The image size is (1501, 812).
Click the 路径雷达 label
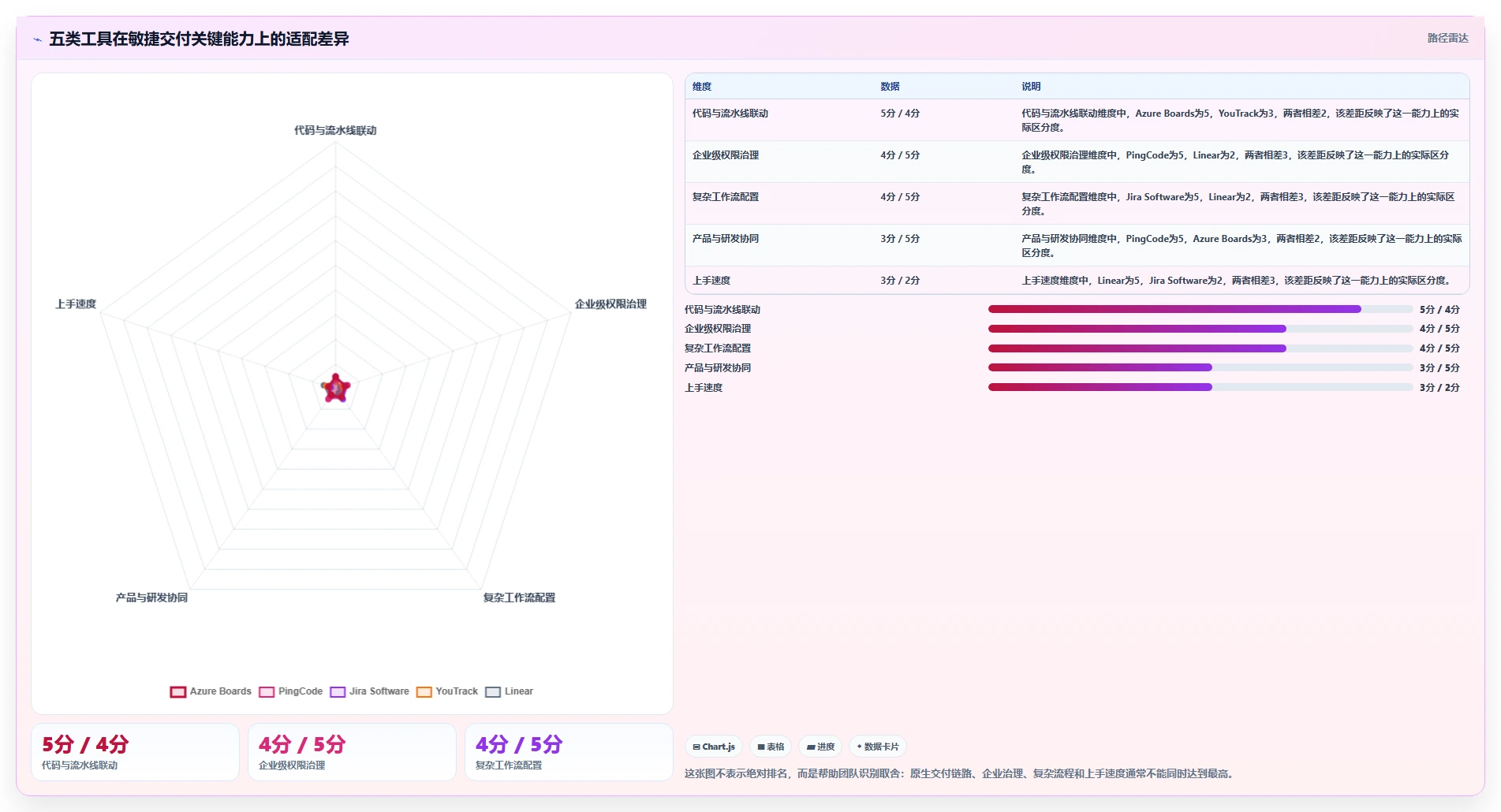[x=1447, y=38]
